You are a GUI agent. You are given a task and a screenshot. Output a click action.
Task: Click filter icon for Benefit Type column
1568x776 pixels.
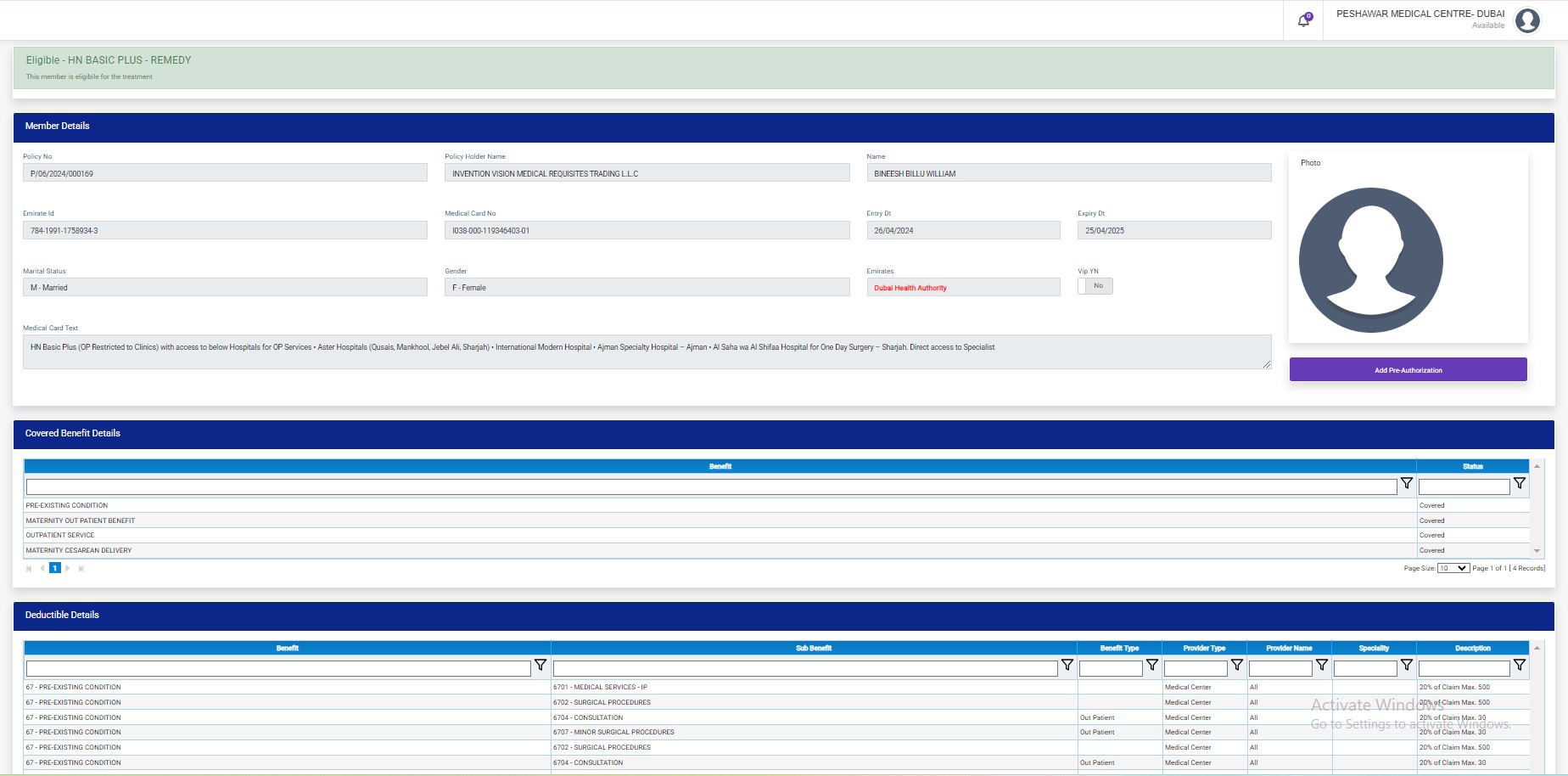(1151, 666)
